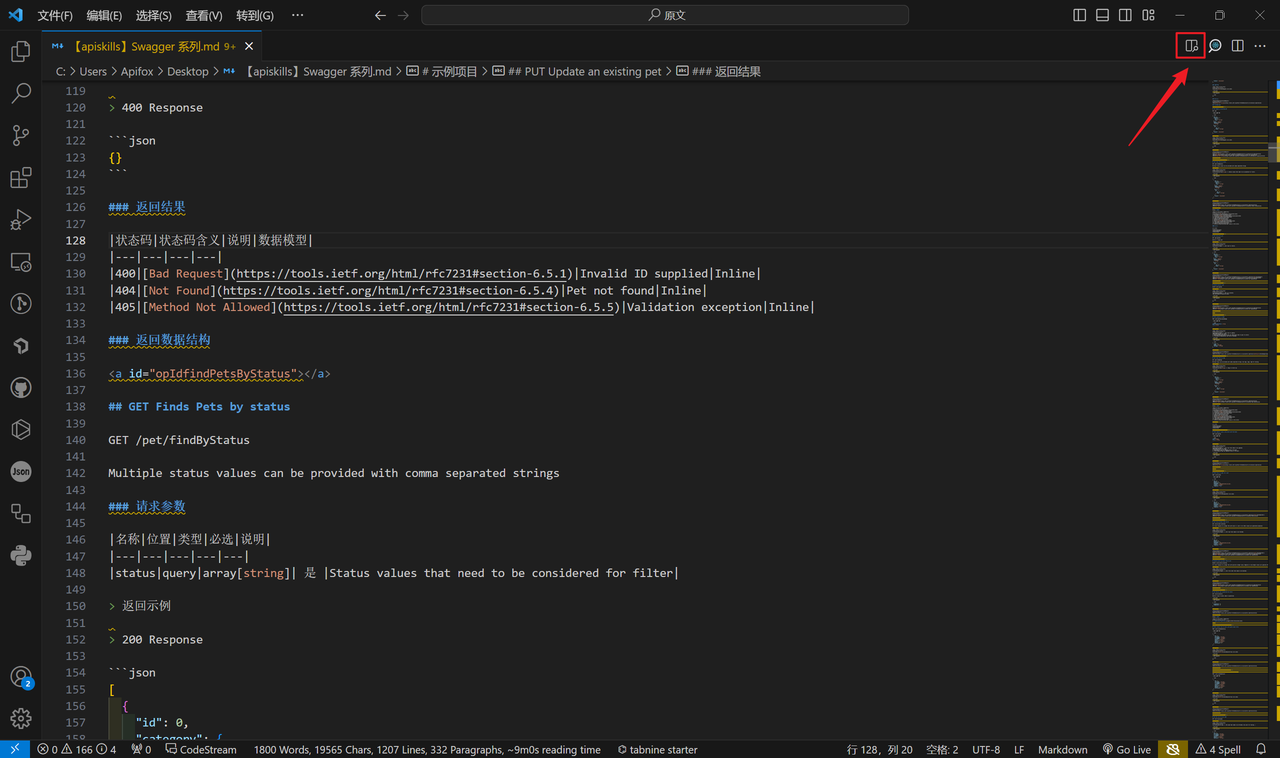Select the Source Control icon
Screen dimensions: 1280x758
coord(20,134)
